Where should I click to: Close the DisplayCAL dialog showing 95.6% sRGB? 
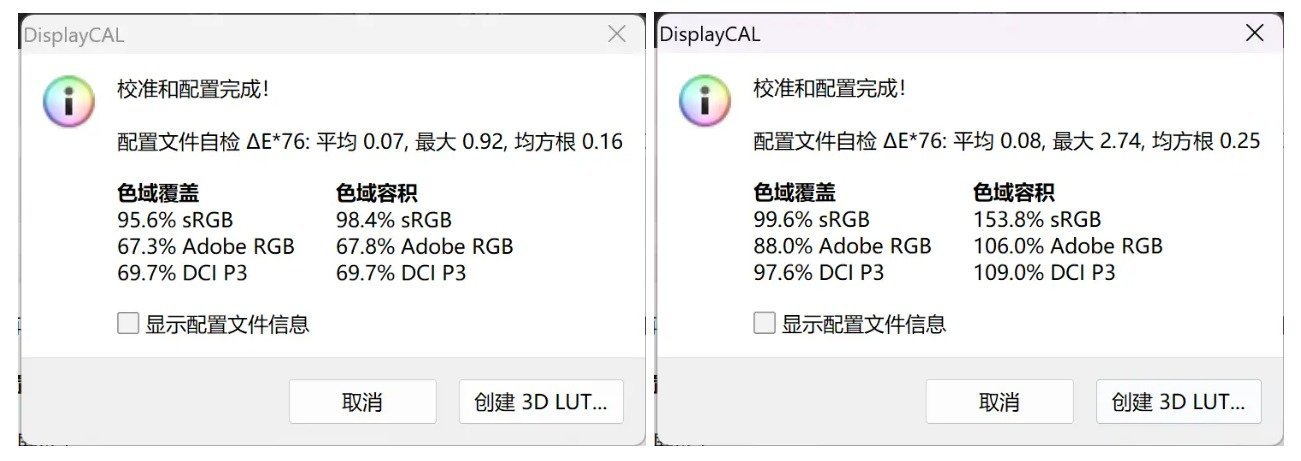(x=617, y=35)
